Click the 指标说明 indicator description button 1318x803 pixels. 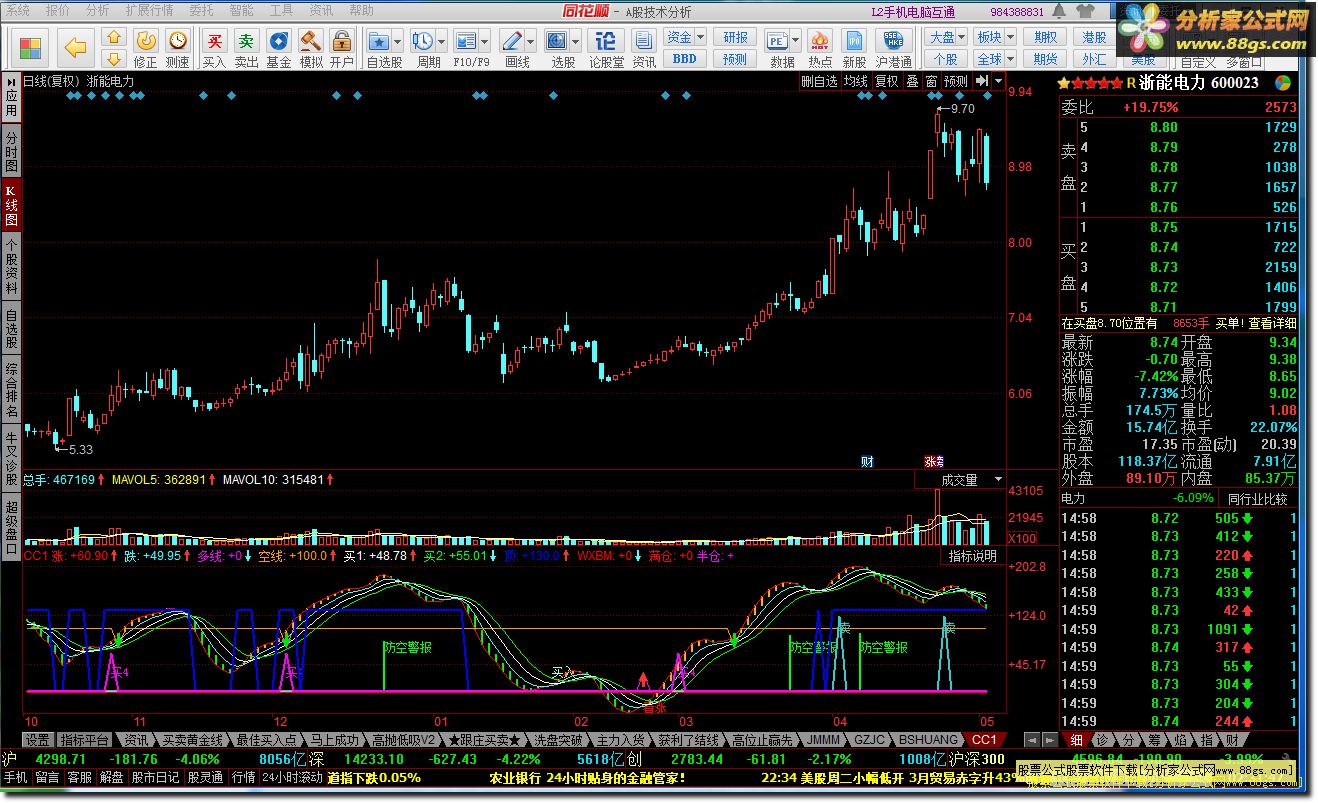(972, 556)
